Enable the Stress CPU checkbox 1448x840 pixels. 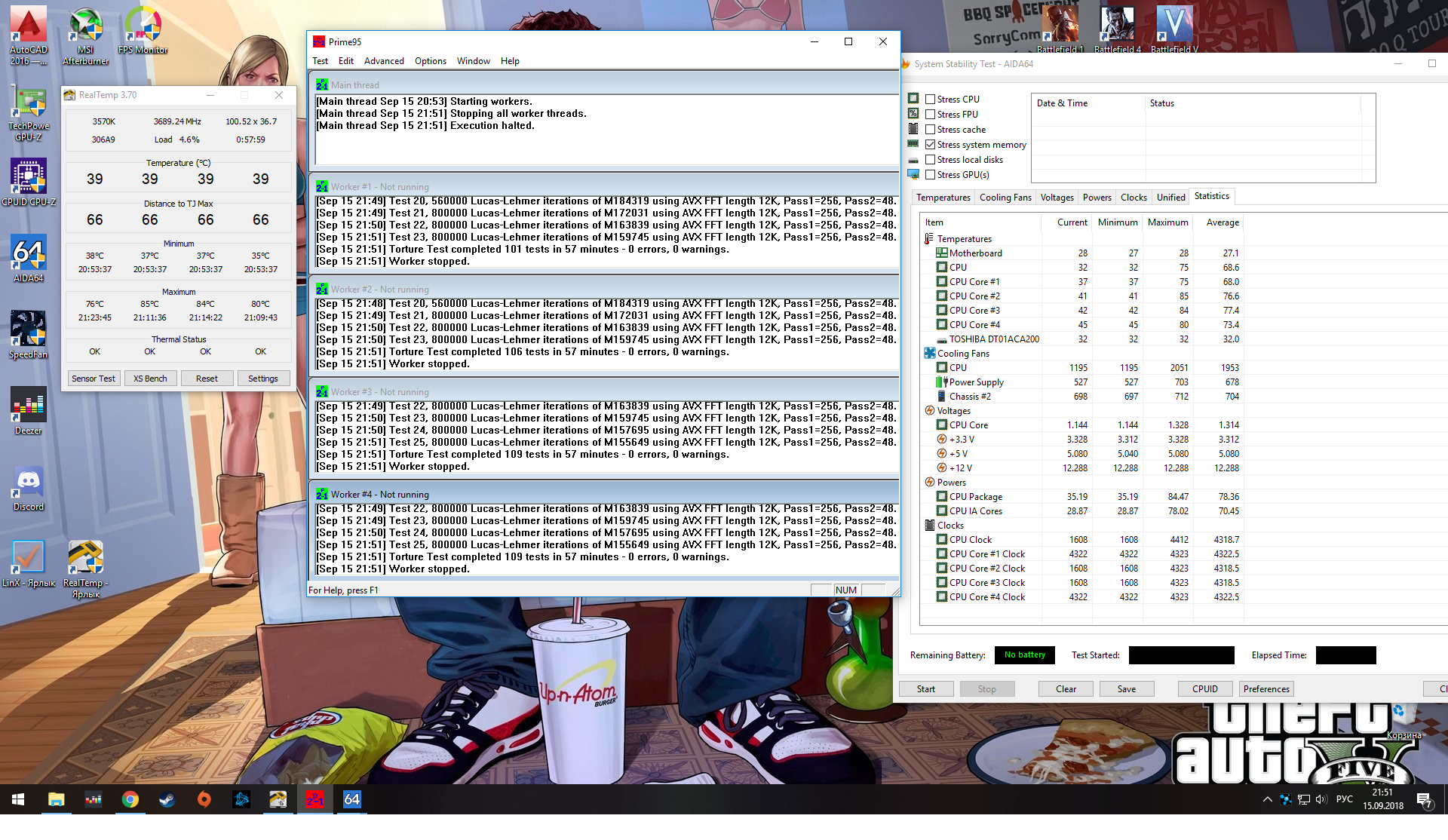click(930, 100)
